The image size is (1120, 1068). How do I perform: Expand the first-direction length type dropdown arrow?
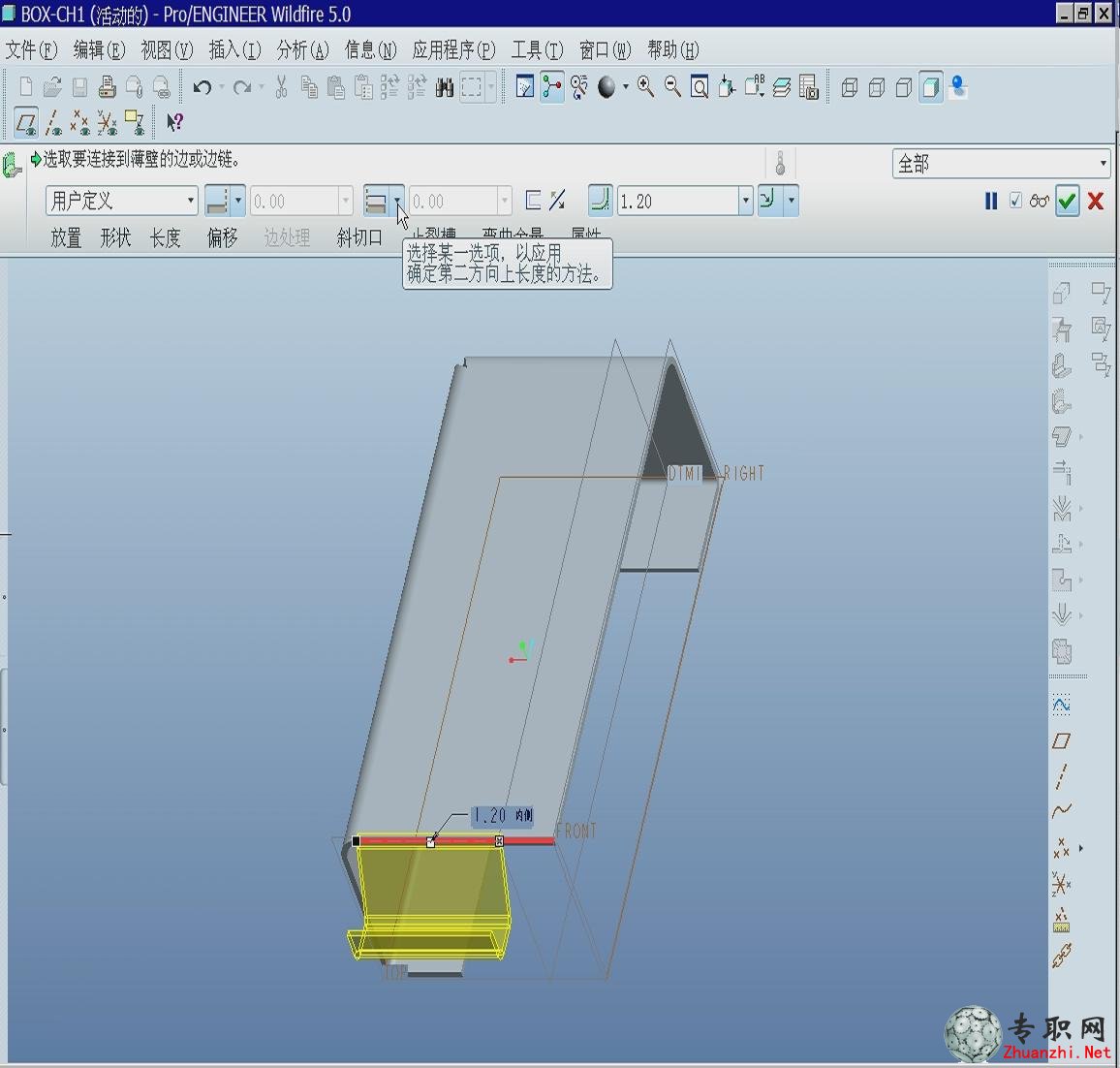click(238, 201)
